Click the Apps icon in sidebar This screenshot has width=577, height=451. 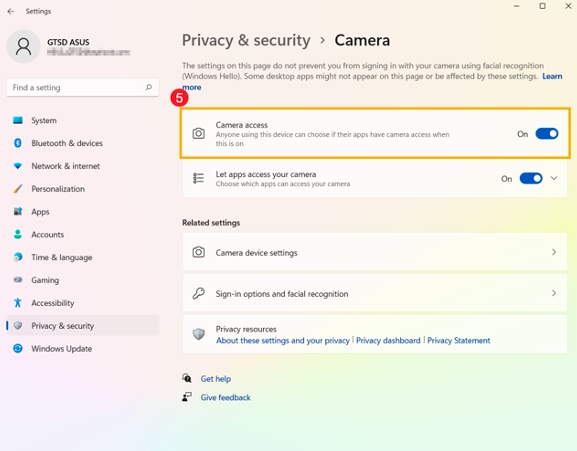pos(18,212)
